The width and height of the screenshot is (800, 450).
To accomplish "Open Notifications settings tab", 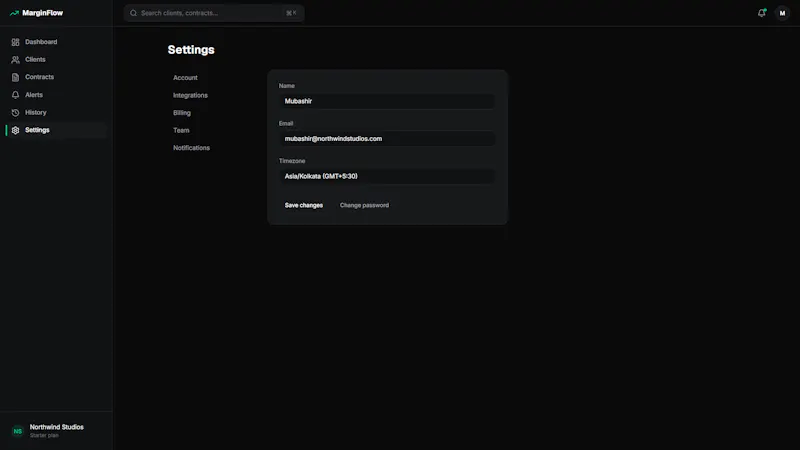I will 191,148.
